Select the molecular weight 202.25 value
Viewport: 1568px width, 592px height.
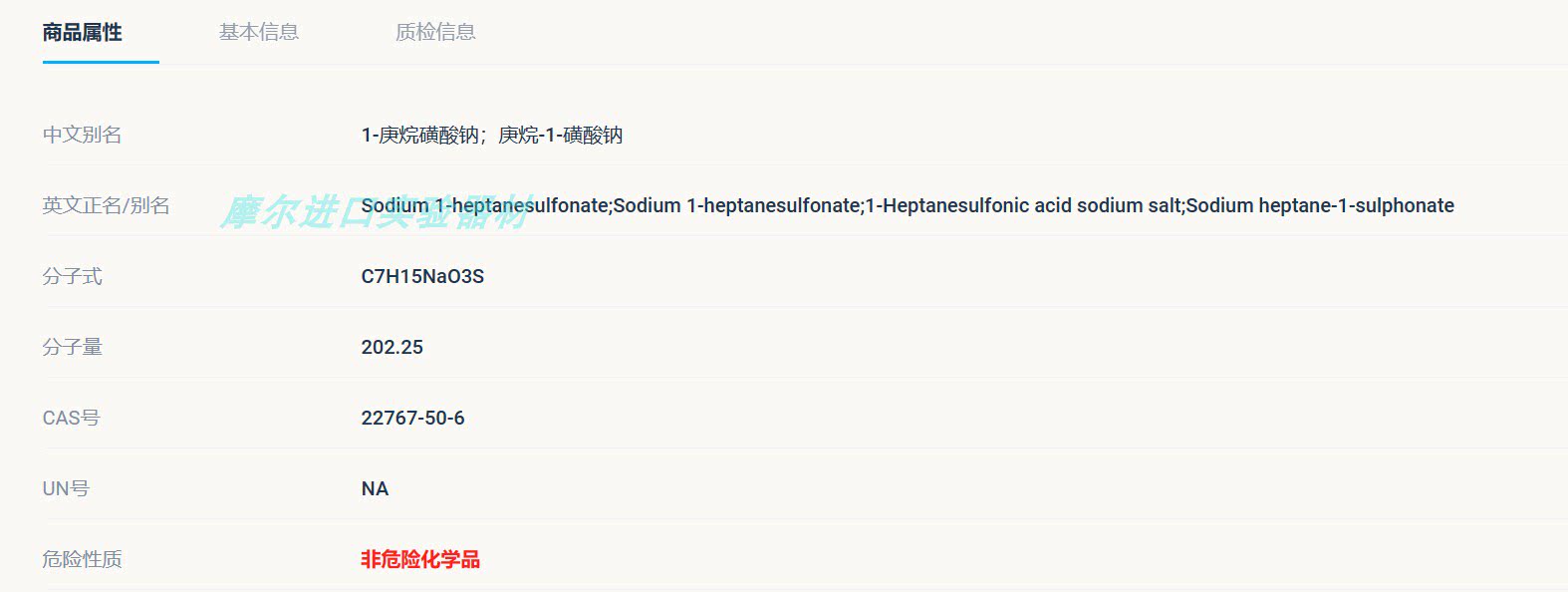[392, 347]
